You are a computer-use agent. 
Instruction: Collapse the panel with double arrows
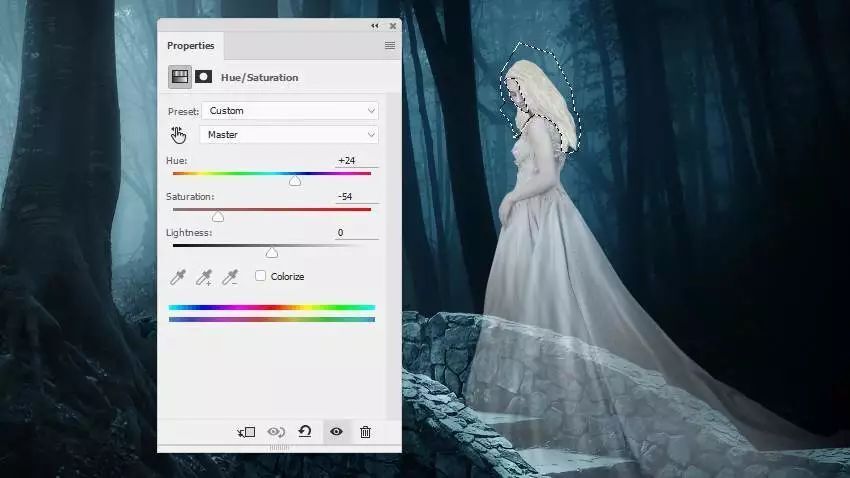[375, 25]
